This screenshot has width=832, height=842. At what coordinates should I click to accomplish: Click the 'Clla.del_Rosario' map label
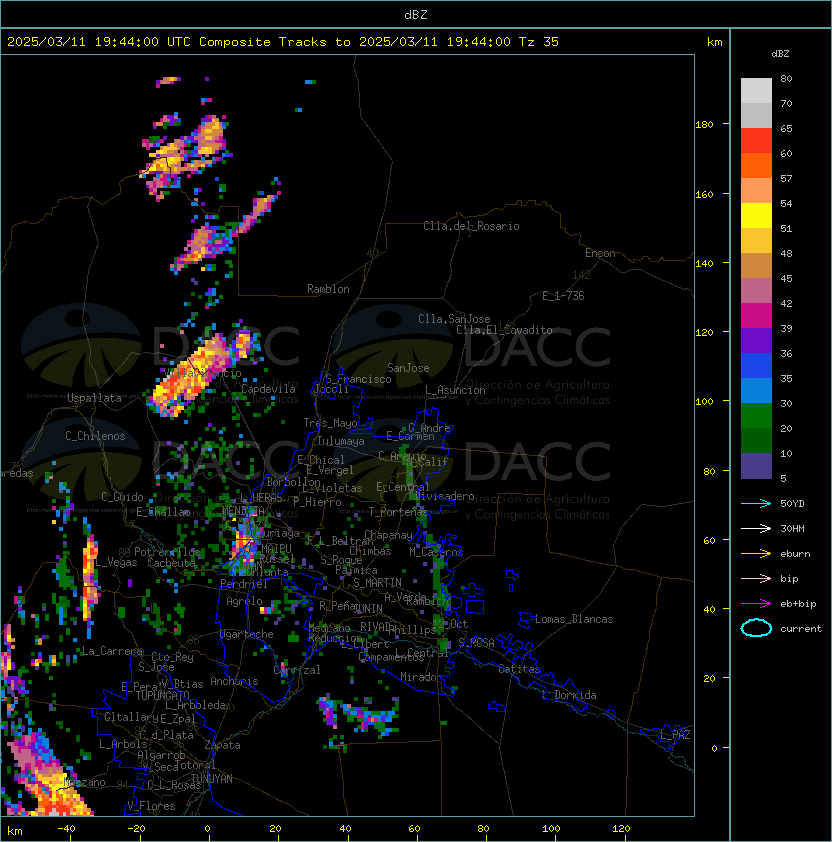[x=471, y=226]
